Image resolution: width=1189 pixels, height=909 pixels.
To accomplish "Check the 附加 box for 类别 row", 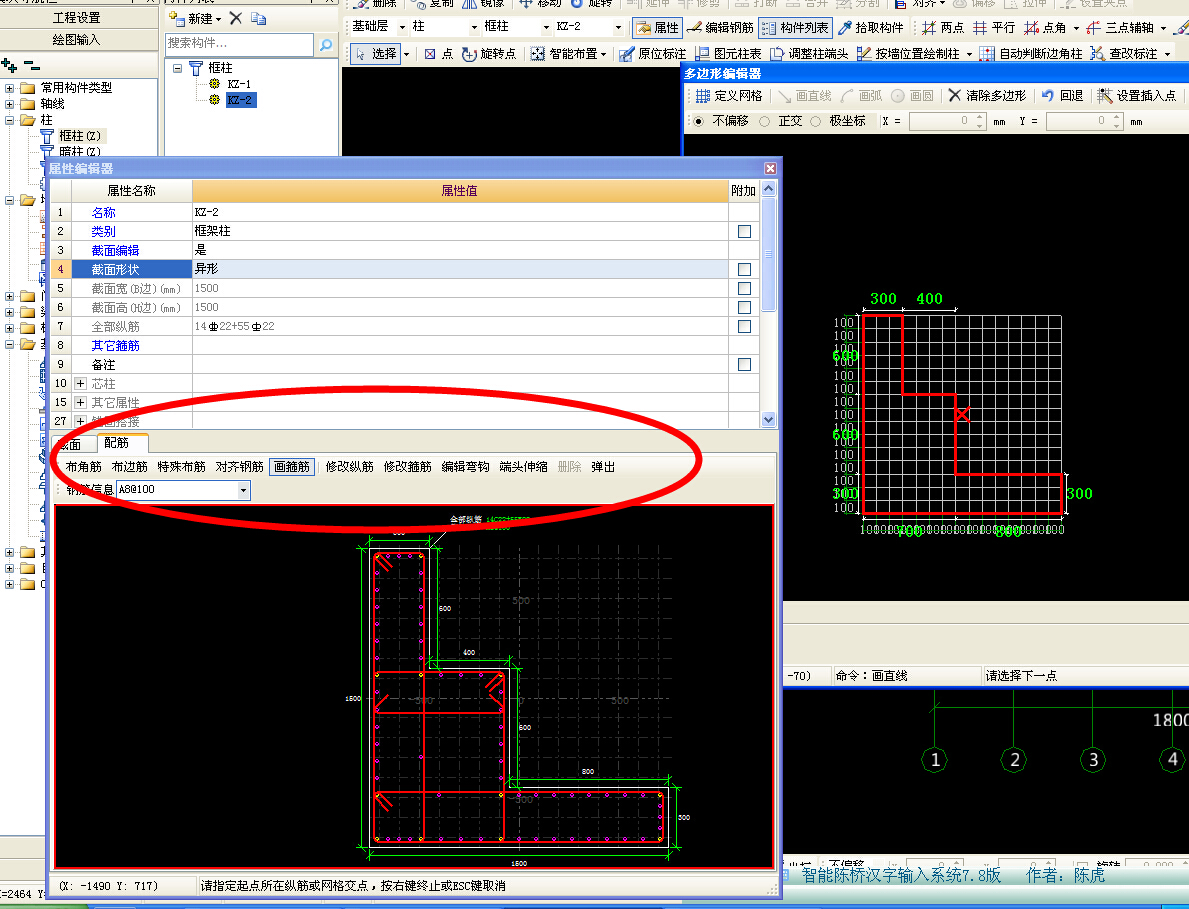I will point(745,231).
